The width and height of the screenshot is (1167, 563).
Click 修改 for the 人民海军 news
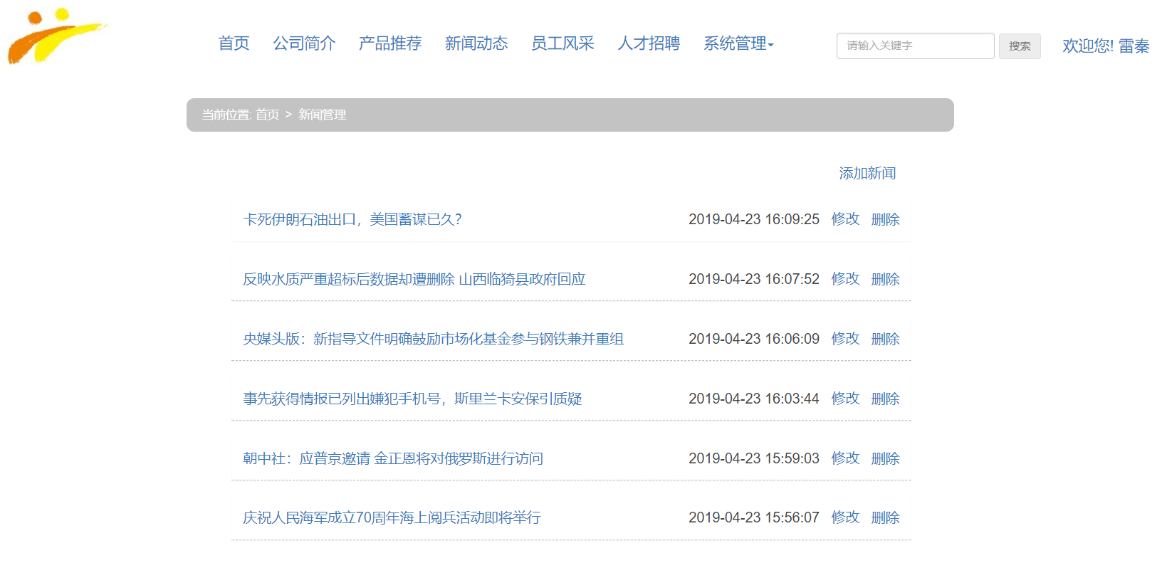coord(845,518)
